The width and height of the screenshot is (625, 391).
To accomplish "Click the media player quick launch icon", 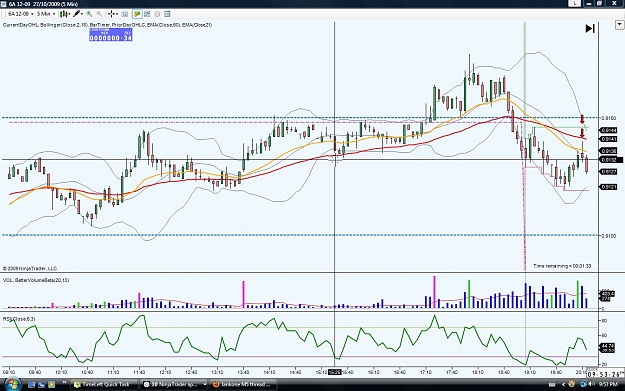I will 51,385.
